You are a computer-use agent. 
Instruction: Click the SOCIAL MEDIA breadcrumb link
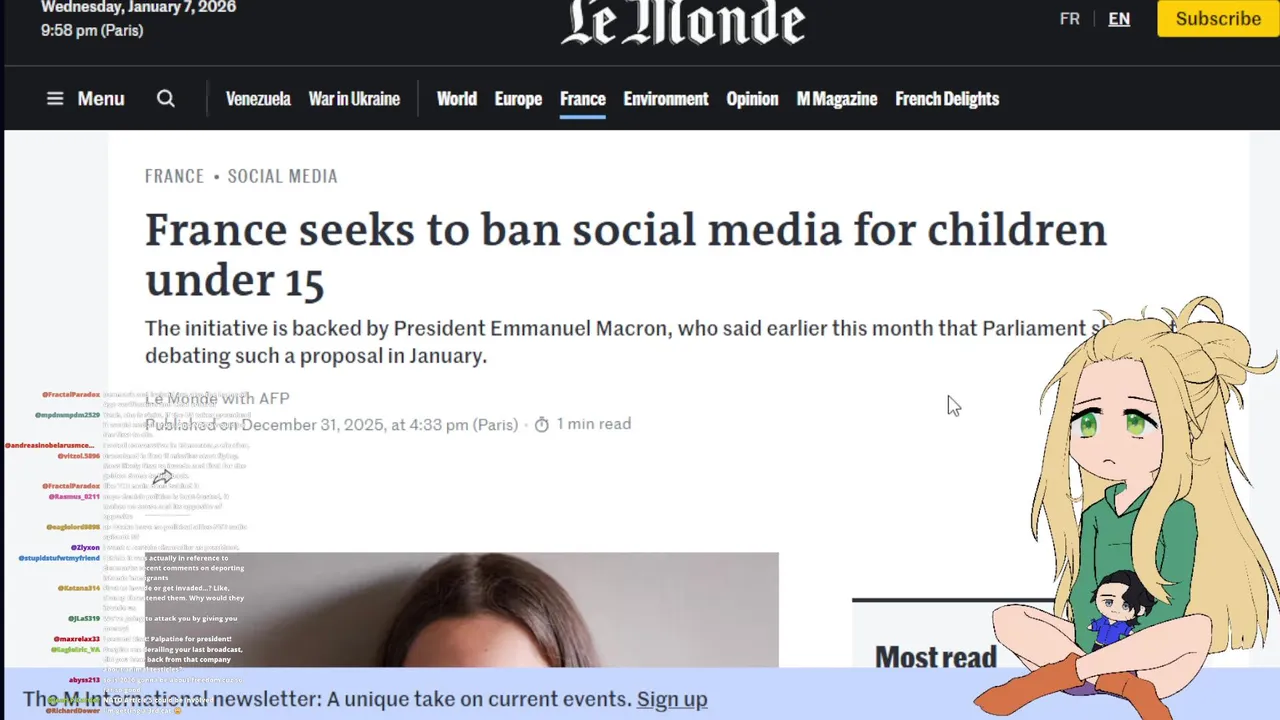pyautogui.click(x=282, y=176)
